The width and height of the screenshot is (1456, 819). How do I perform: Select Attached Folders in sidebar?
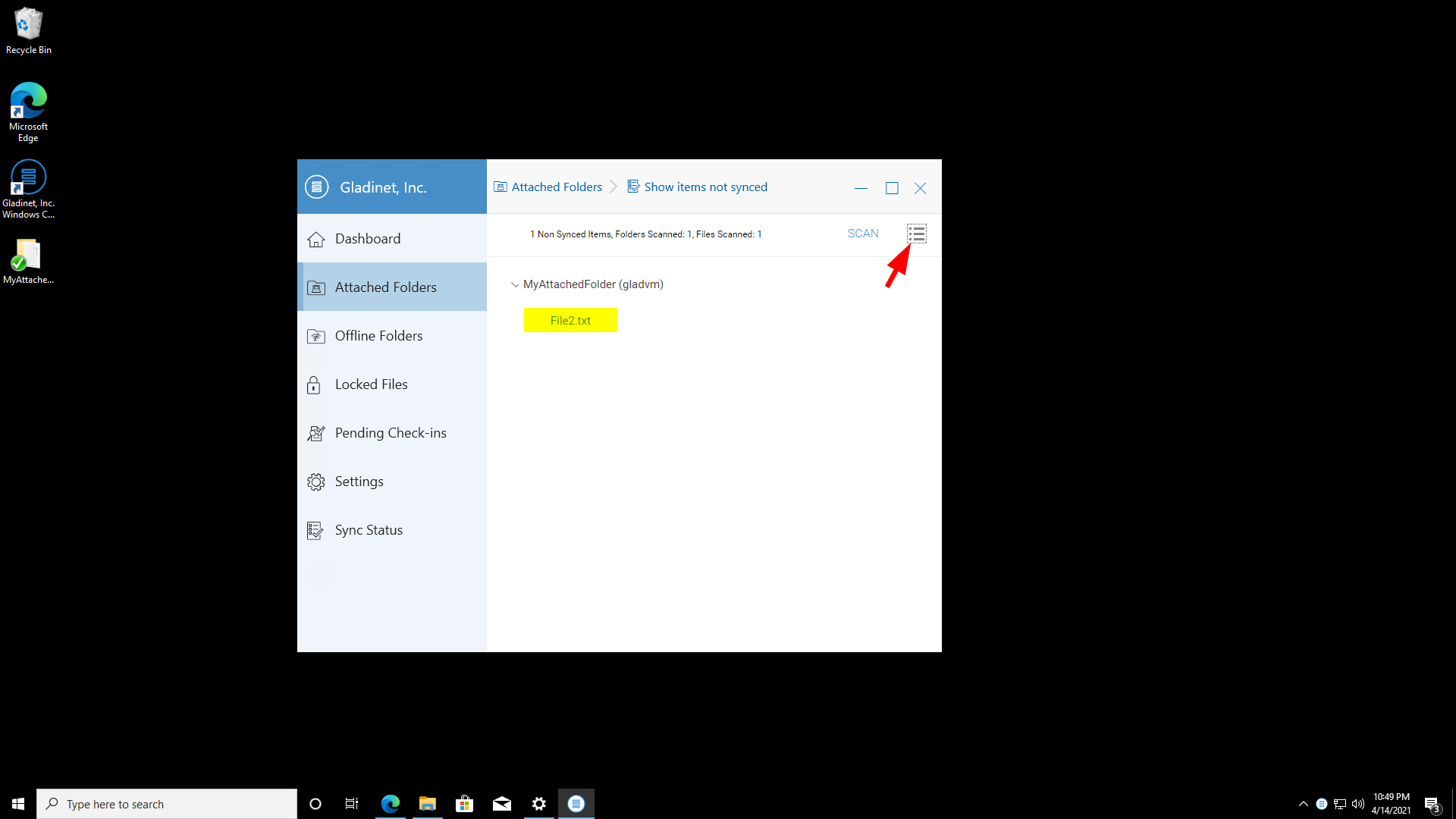pos(392,287)
